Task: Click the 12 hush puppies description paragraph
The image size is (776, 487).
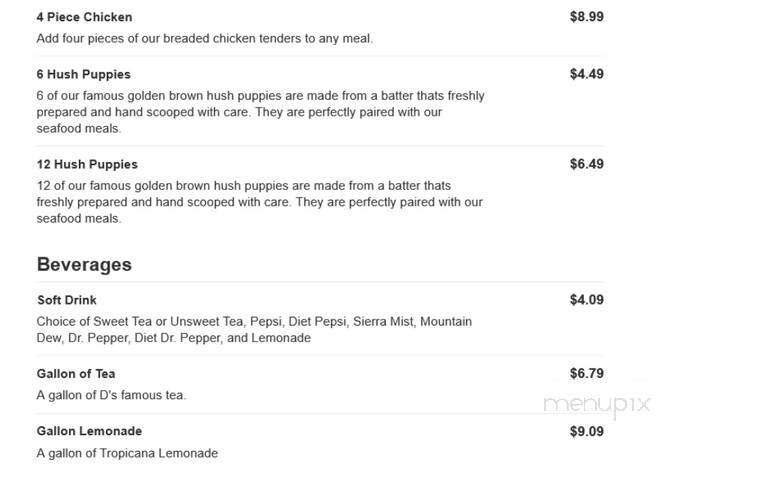Action: [x=260, y=202]
